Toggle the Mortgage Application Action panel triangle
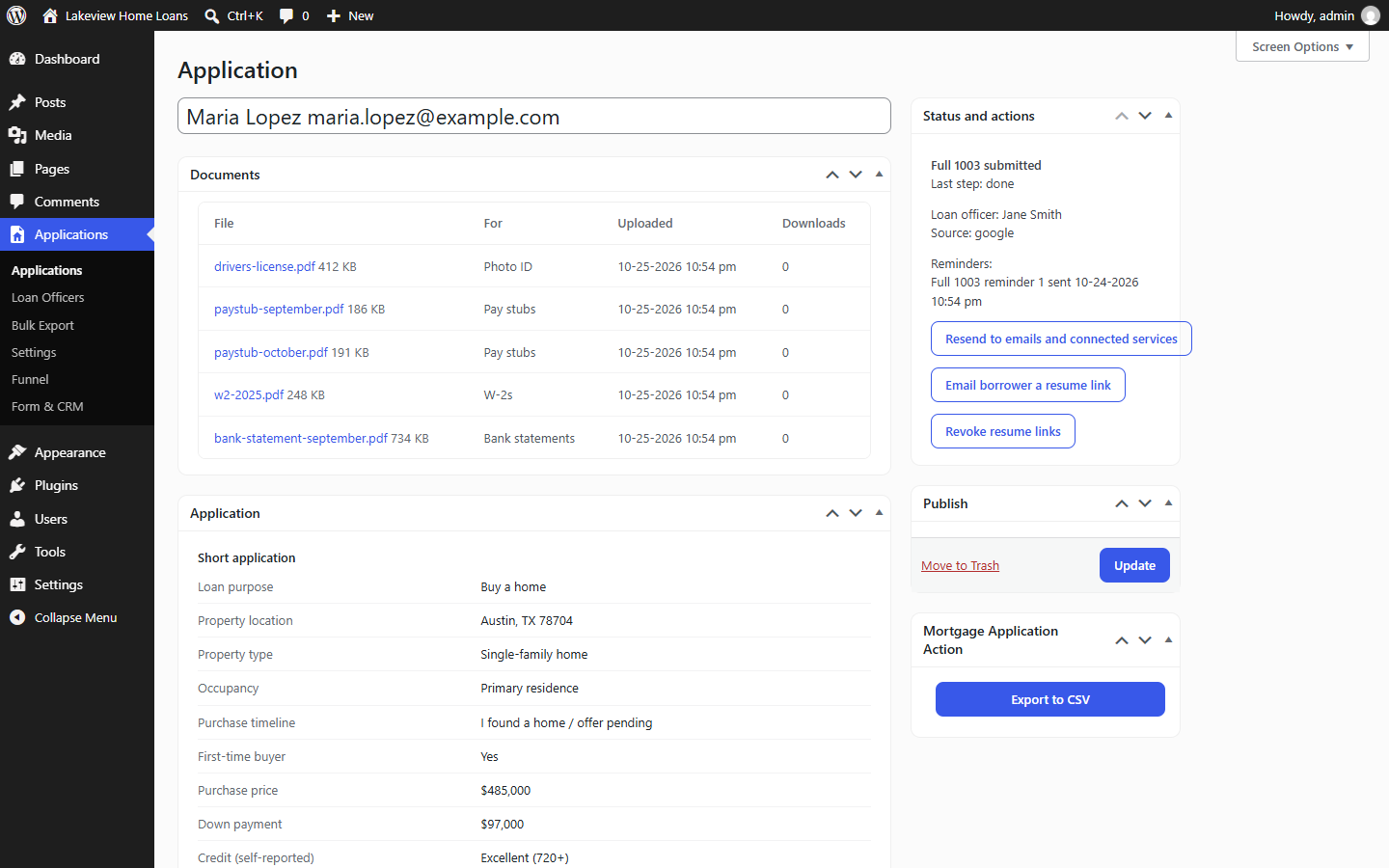1389x868 pixels. [x=1168, y=640]
